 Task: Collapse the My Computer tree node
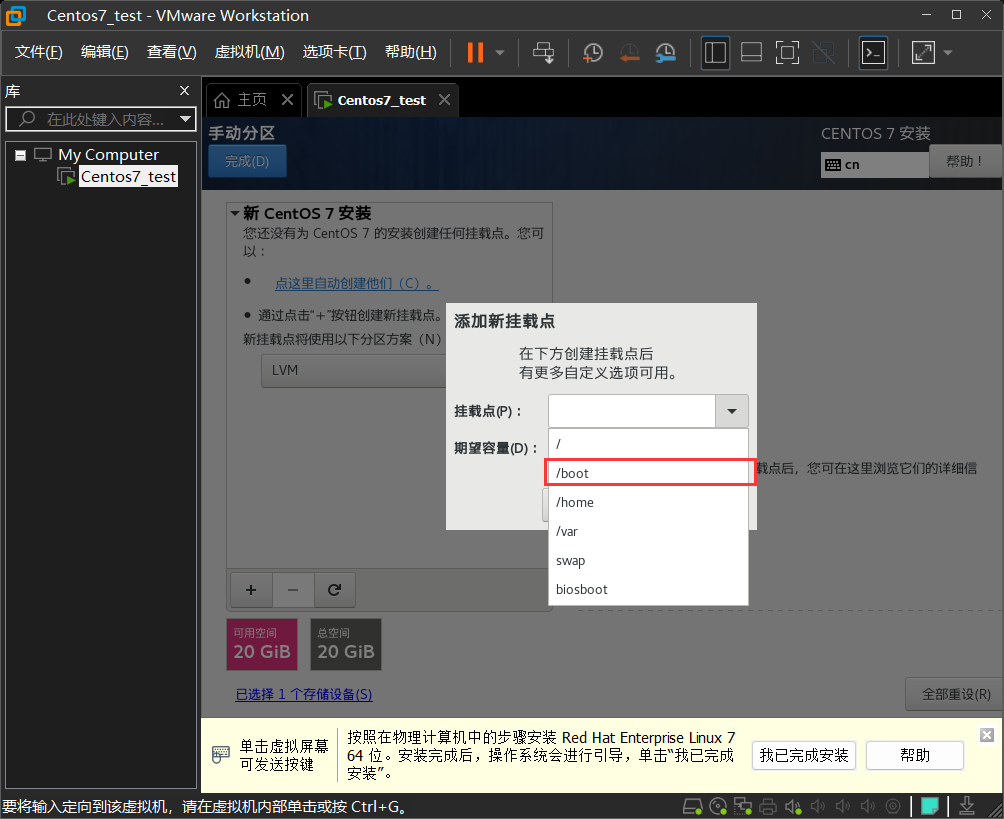20,155
